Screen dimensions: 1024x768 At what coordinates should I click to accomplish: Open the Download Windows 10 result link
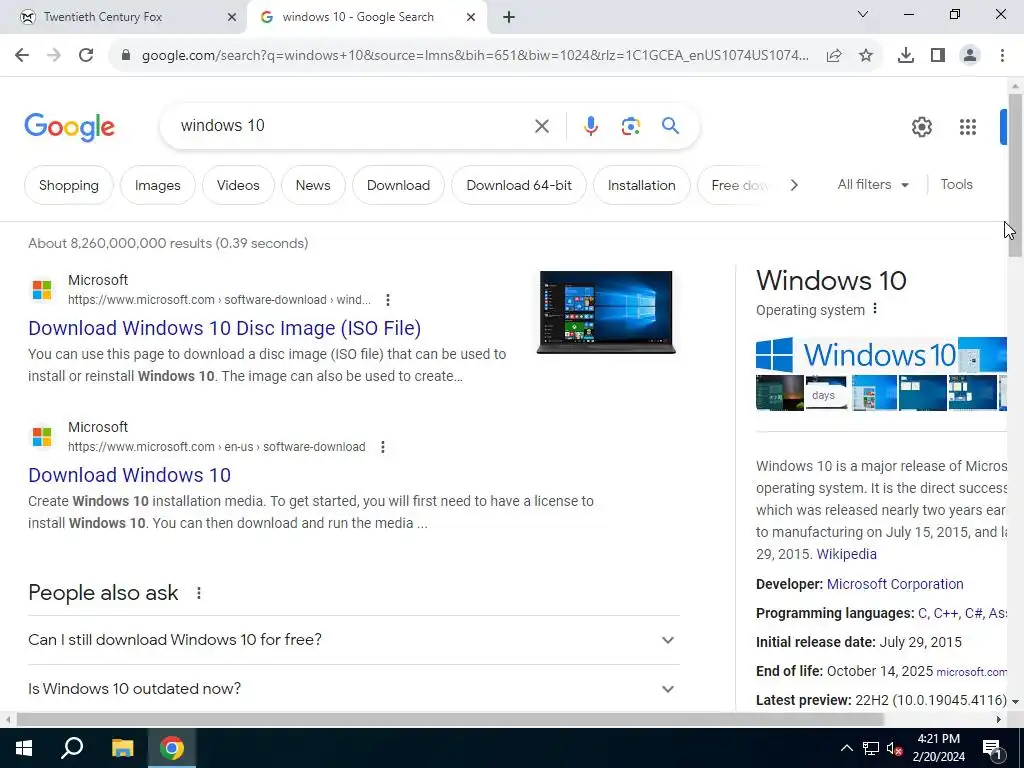coord(129,475)
